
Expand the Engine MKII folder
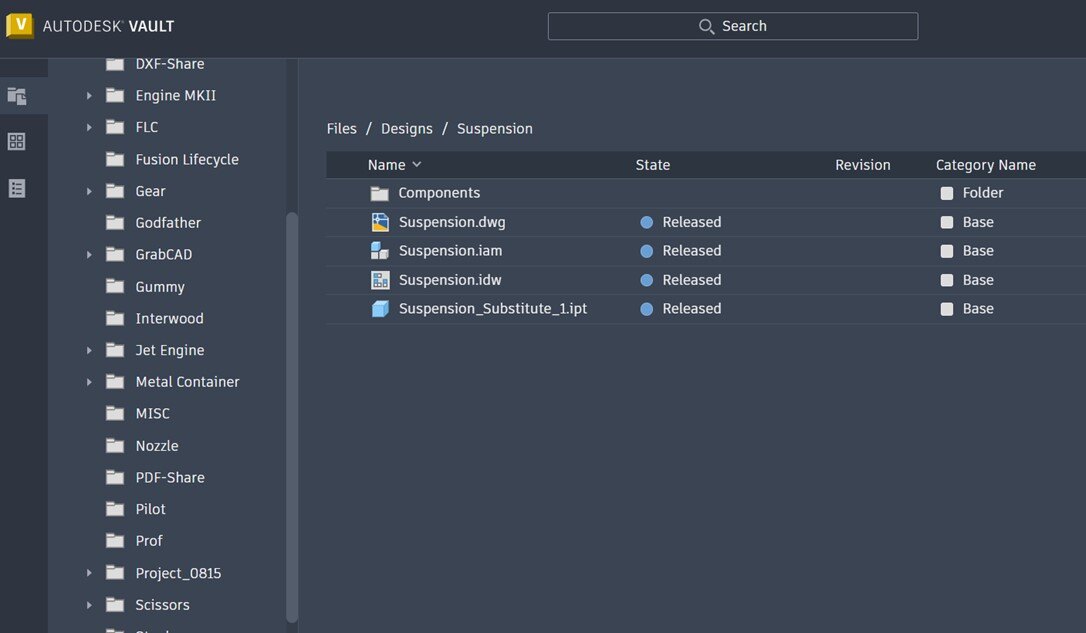click(x=89, y=95)
